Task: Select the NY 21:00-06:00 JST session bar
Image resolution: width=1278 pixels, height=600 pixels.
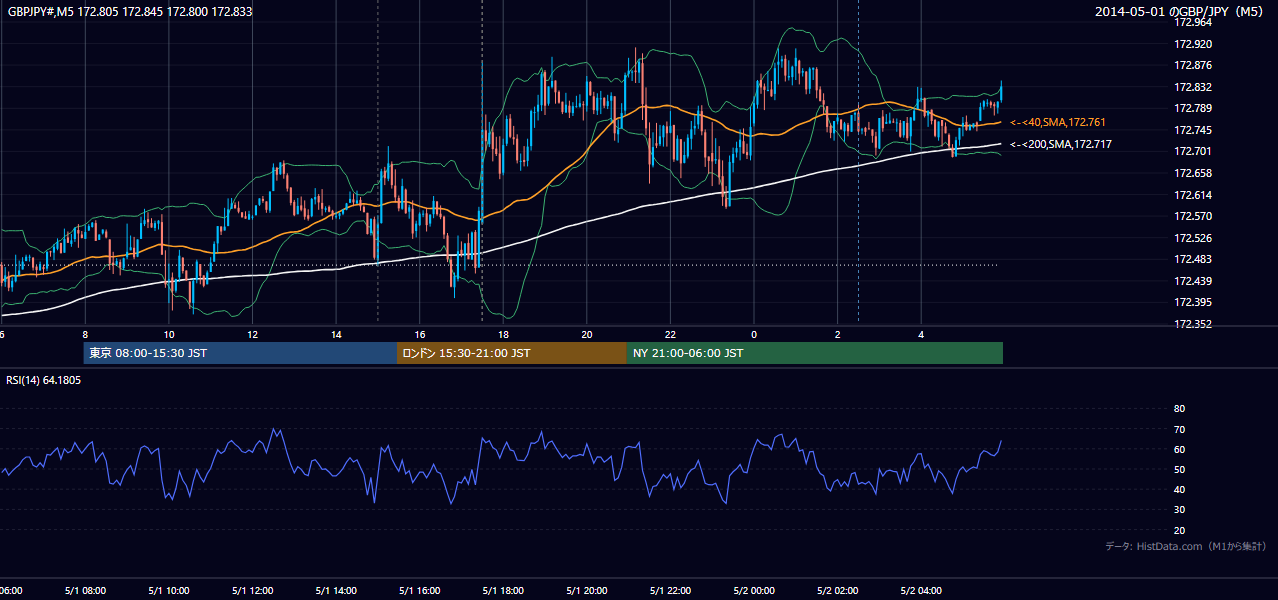Action: 815,353
